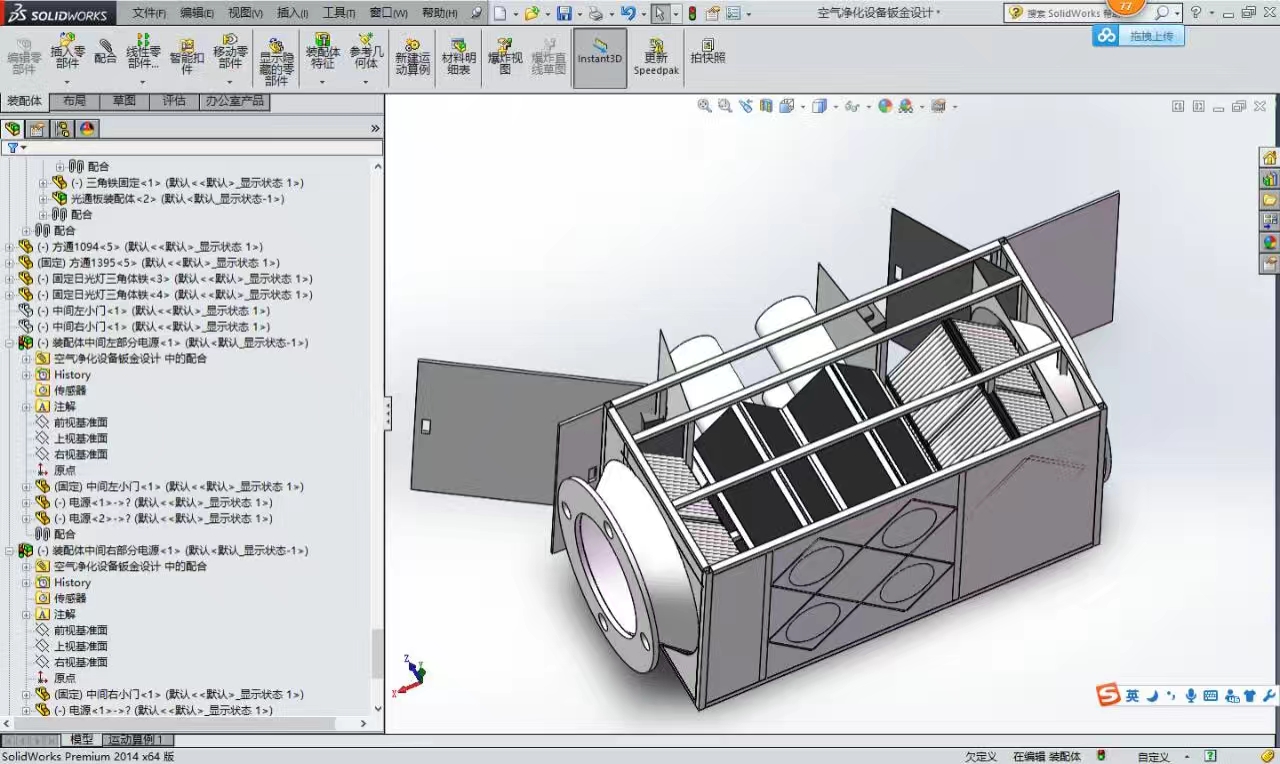Switch to the 布局 tab

coord(74,101)
